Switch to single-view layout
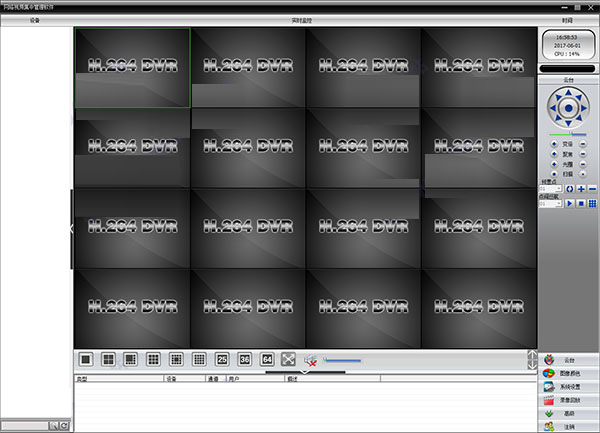Image resolution: width=600 pixels, height=433 pixels. click(86, 359)
